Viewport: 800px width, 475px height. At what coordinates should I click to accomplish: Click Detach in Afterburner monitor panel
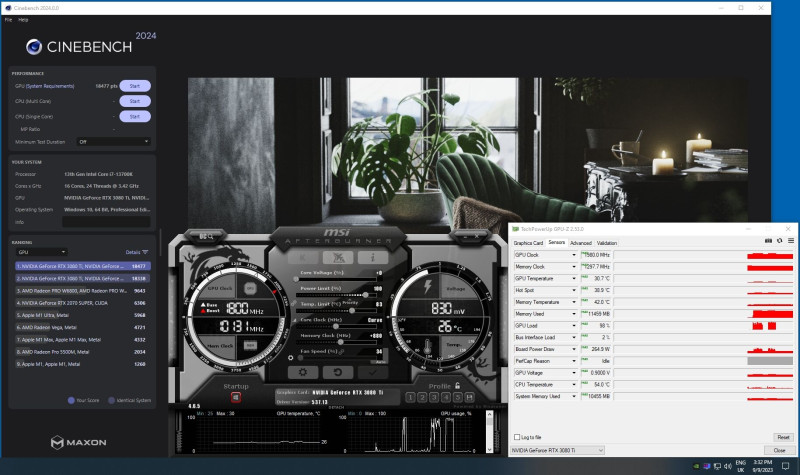pyautogui.click(x=336, y=408)
